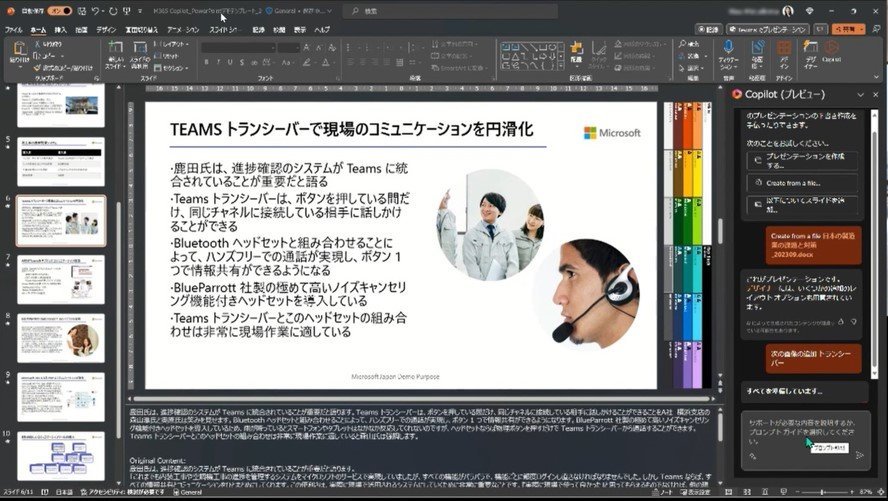Screen dimensions: 888x501
Task: Select slide 10 thumbnail
Action: [61, 456]
